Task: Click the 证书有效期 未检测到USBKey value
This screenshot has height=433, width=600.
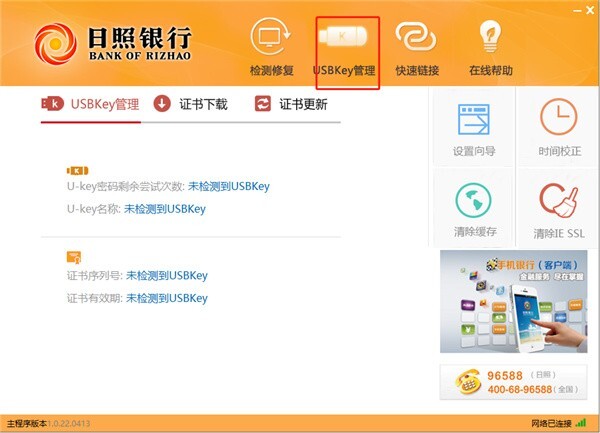Action: pos(167,298)
